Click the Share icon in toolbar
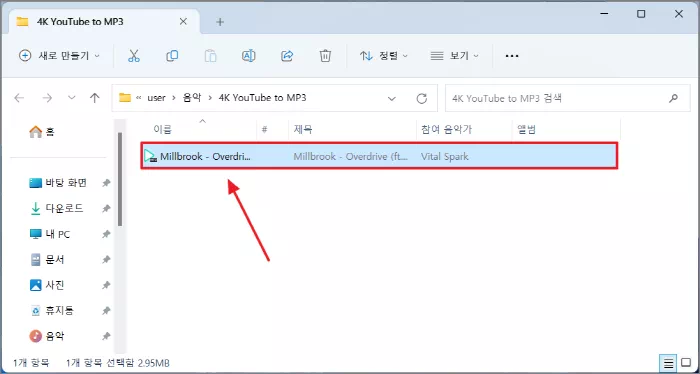The width and height of the screenshot is (700, 374). (287, 56)
